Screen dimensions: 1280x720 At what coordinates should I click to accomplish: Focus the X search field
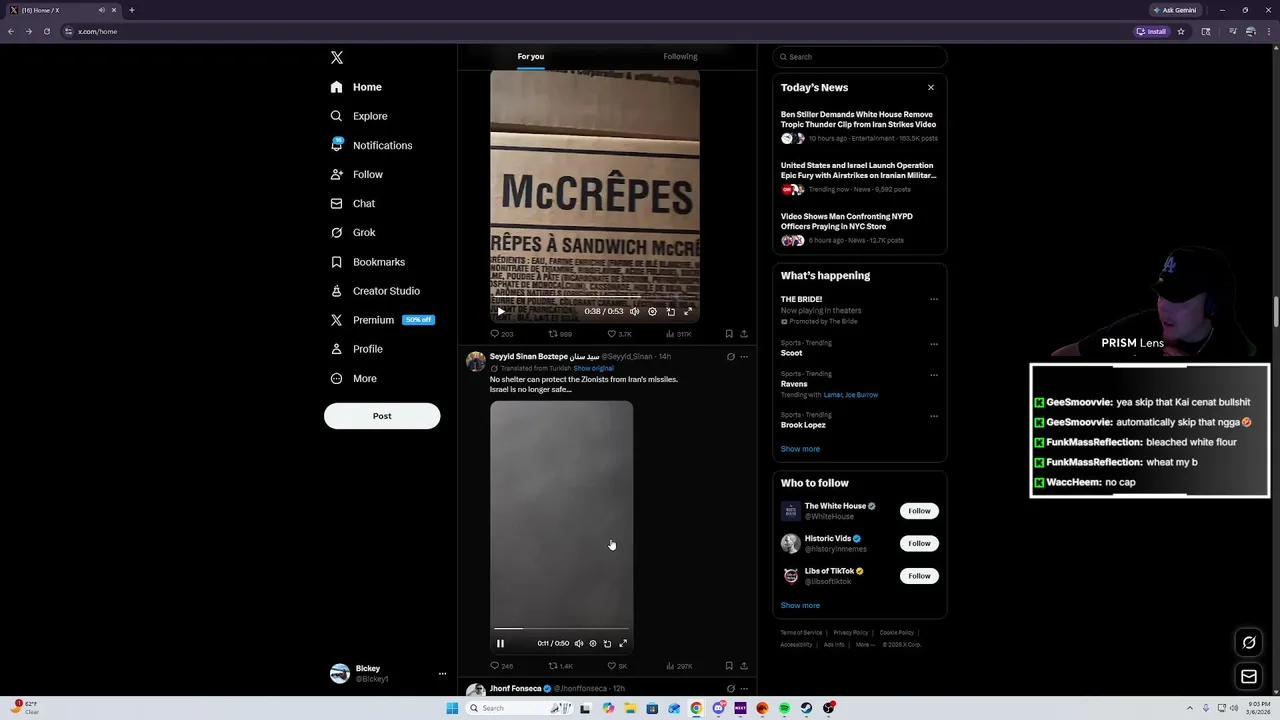pyautogui.click(x=859, y=57)
